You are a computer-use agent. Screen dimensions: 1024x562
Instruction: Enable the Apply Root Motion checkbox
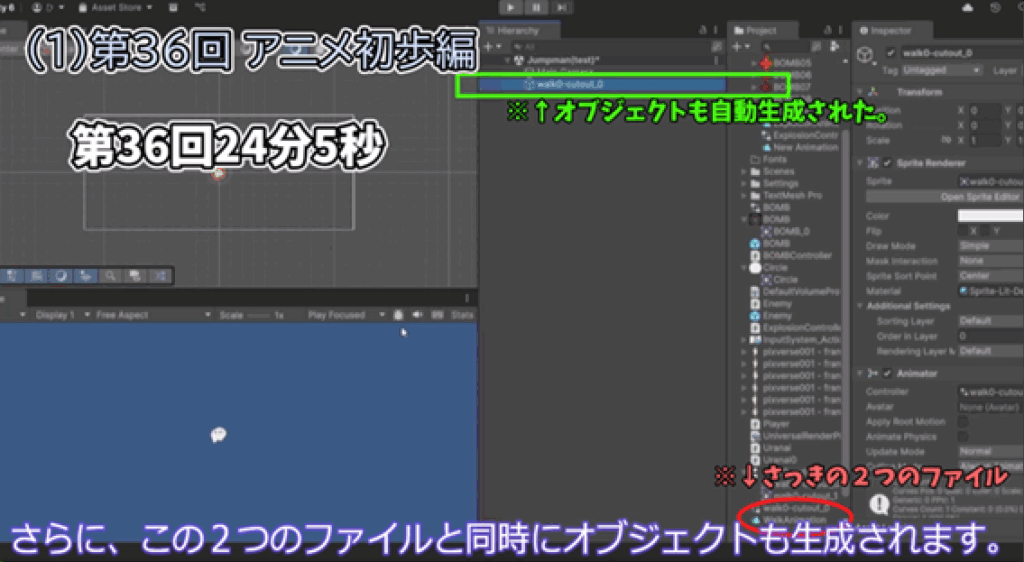(x=963, y=422)
